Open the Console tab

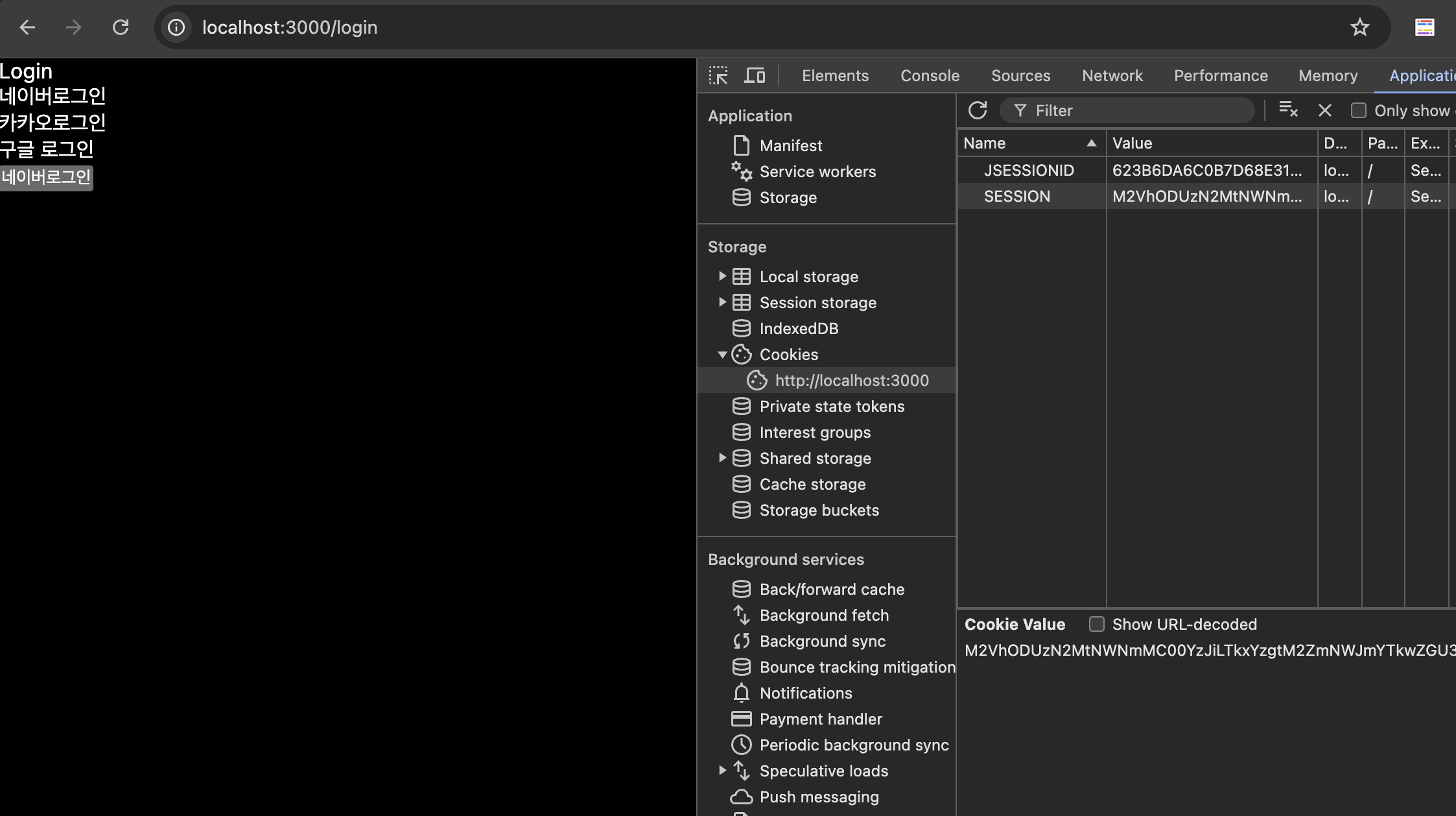930,76
